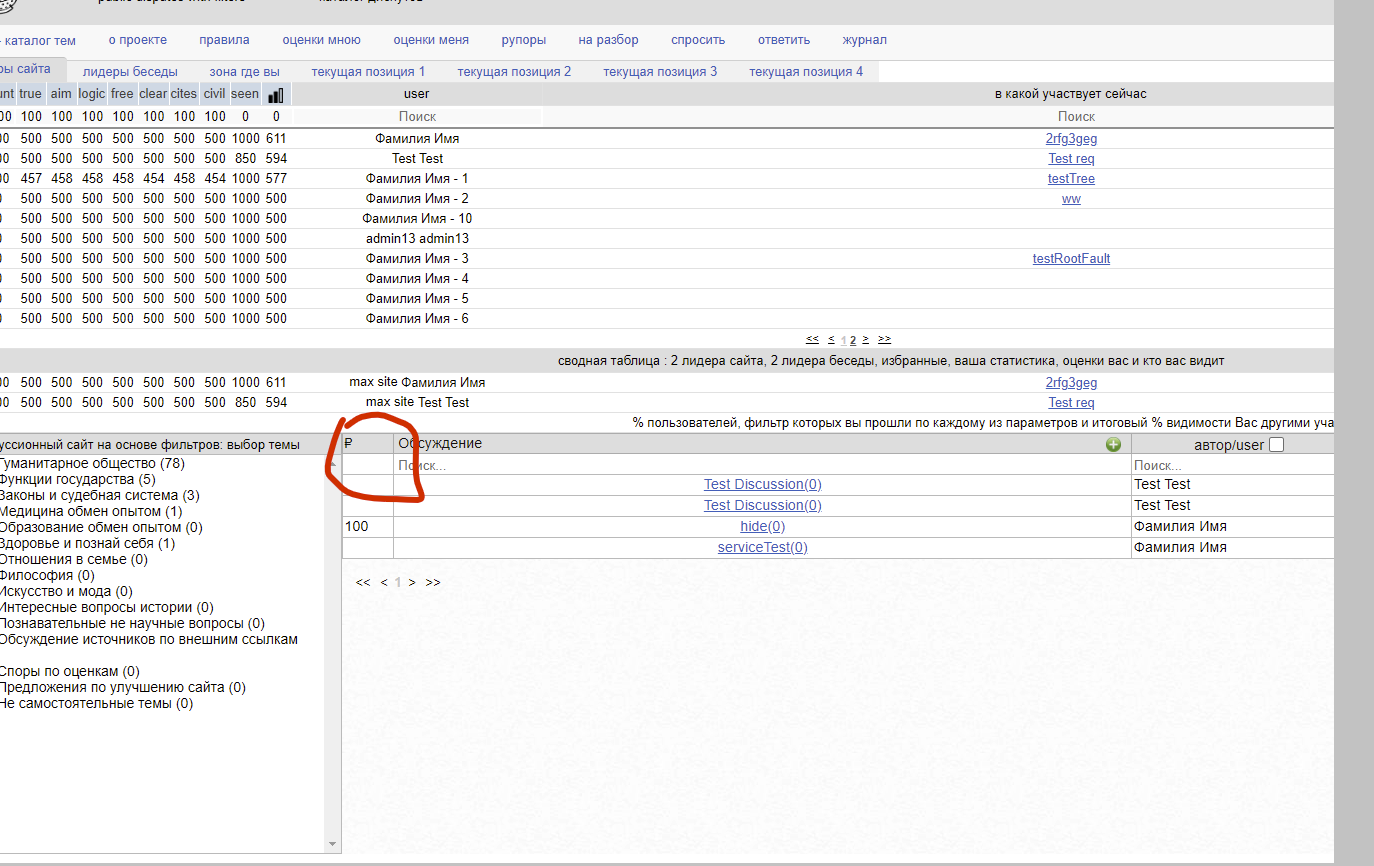Open the ww discussion link
This screenshot has width=1374, height=866.
[1071, 199]
